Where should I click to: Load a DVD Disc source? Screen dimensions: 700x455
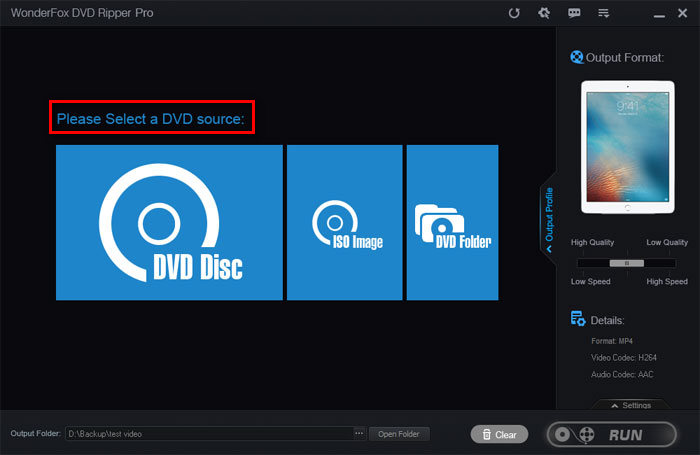(x=169, y=222)
